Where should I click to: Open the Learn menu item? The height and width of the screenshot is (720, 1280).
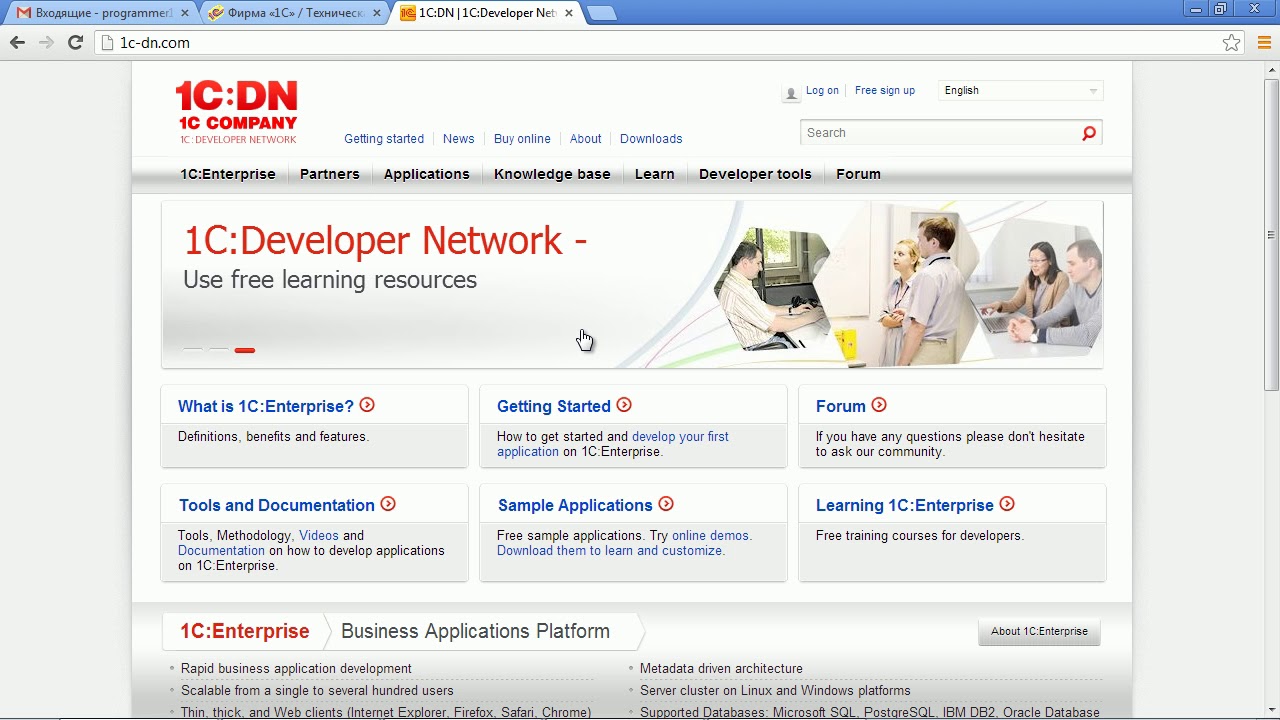point(655,174)
